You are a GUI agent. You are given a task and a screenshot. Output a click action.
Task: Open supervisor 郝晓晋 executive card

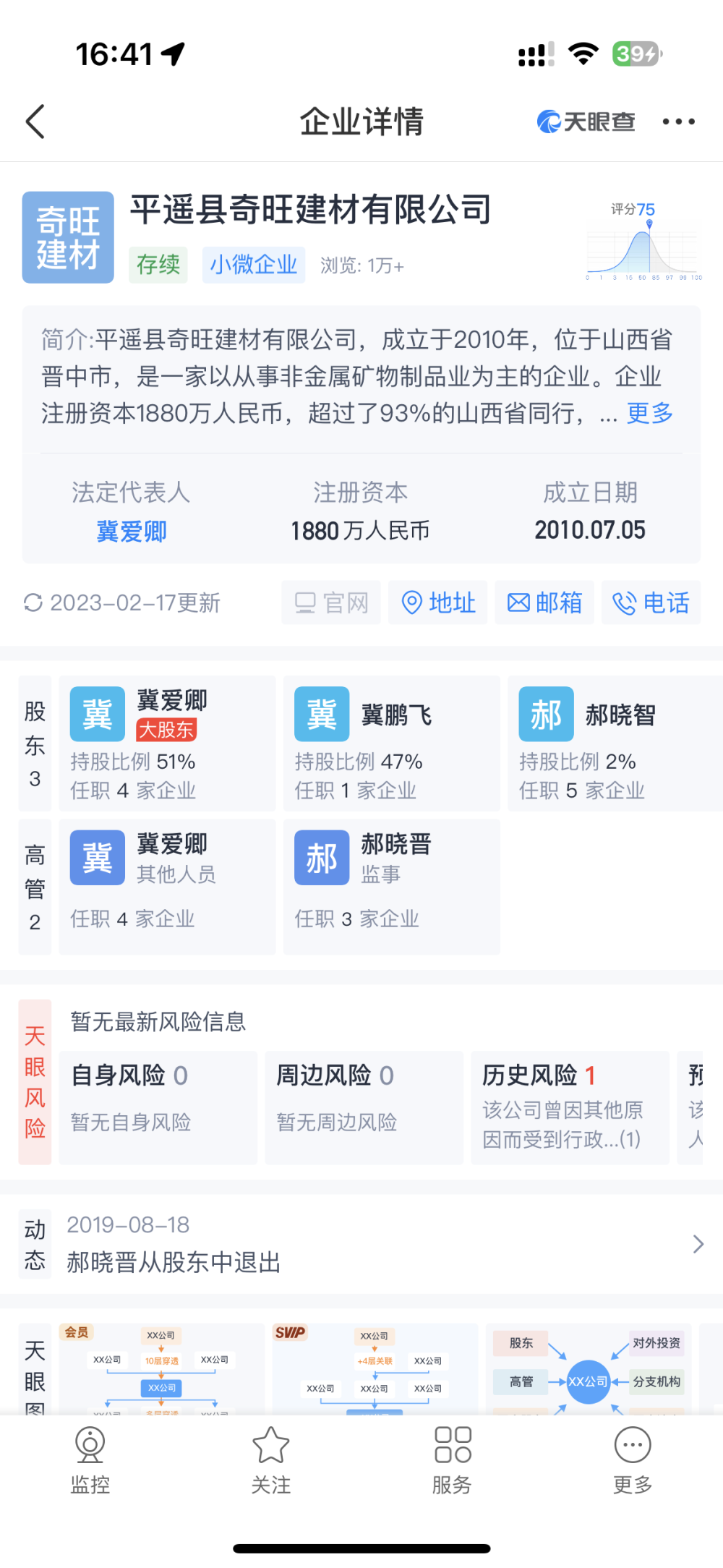pos(391,886)
